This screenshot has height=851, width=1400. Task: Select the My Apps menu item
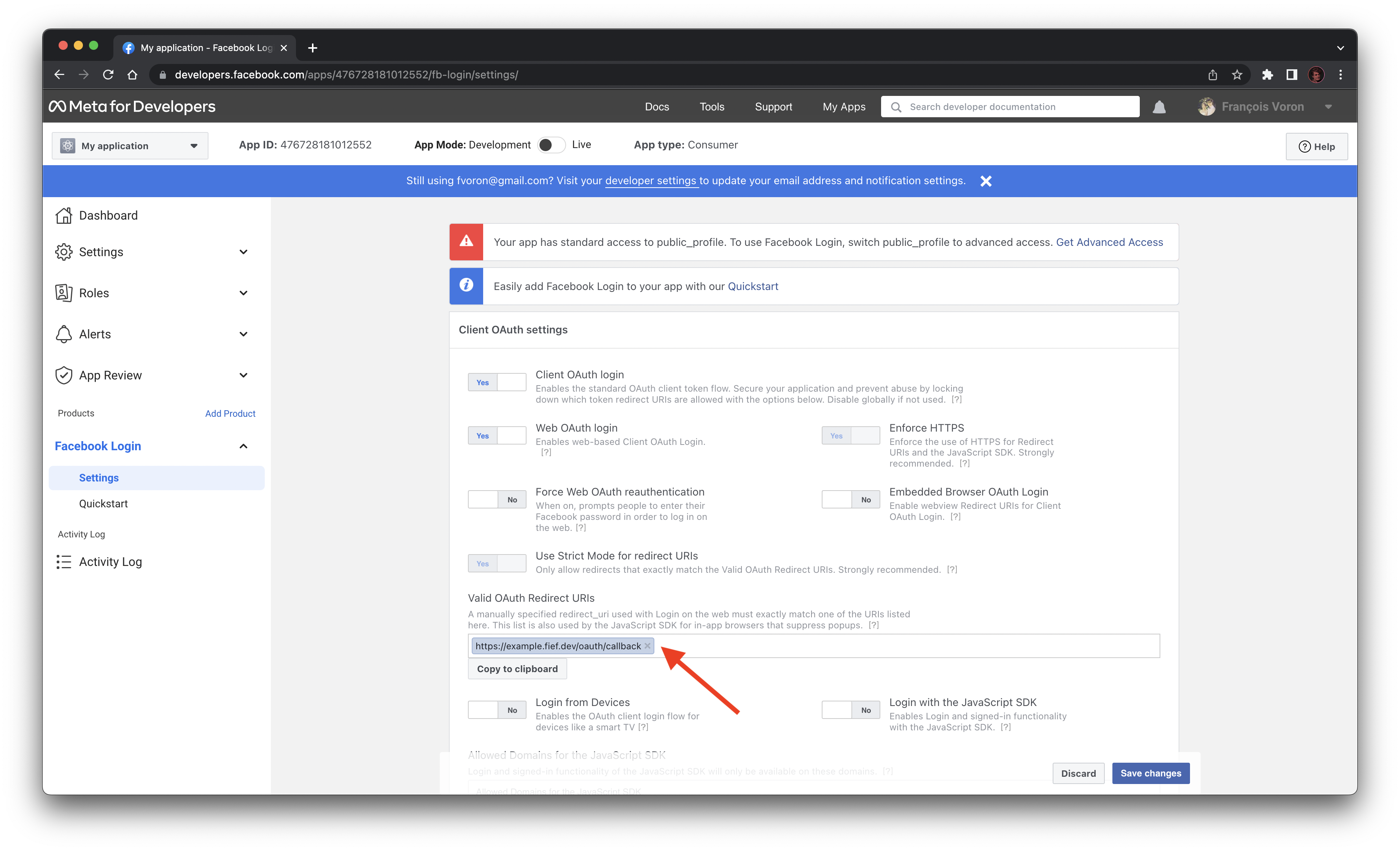[844, 106]
